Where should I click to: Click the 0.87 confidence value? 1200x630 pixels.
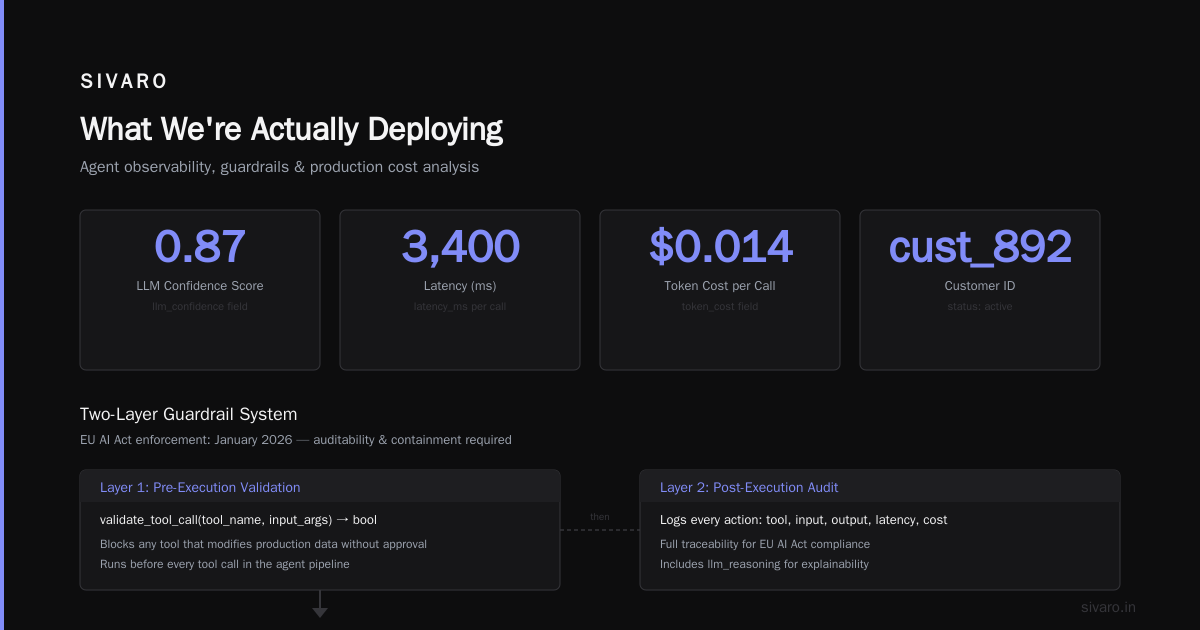(200, 247)
